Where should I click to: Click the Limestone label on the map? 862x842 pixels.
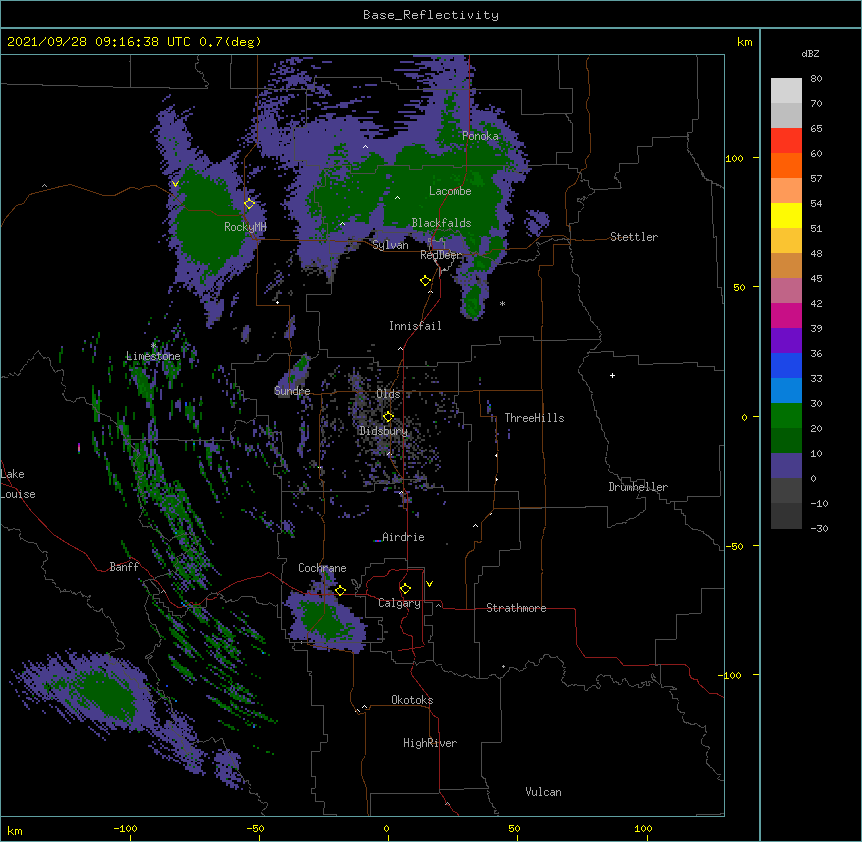(153, 356)
